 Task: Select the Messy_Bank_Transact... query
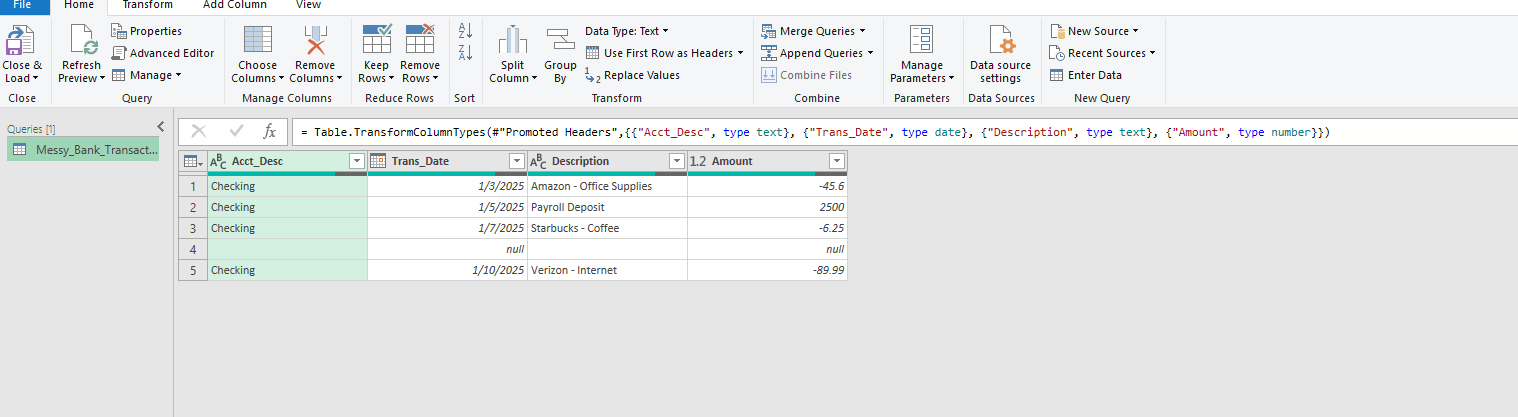coord(83,150)
